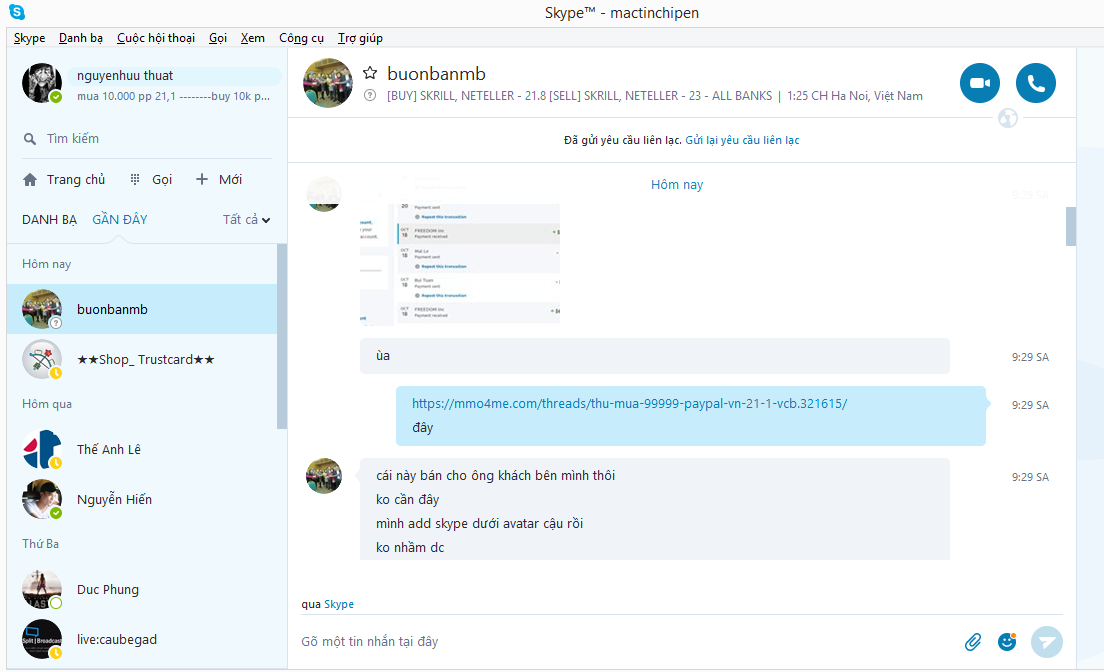This screenshot has height=672, width=1104.
Task: Click the send message arrow button
Action: pos(1047,642)
